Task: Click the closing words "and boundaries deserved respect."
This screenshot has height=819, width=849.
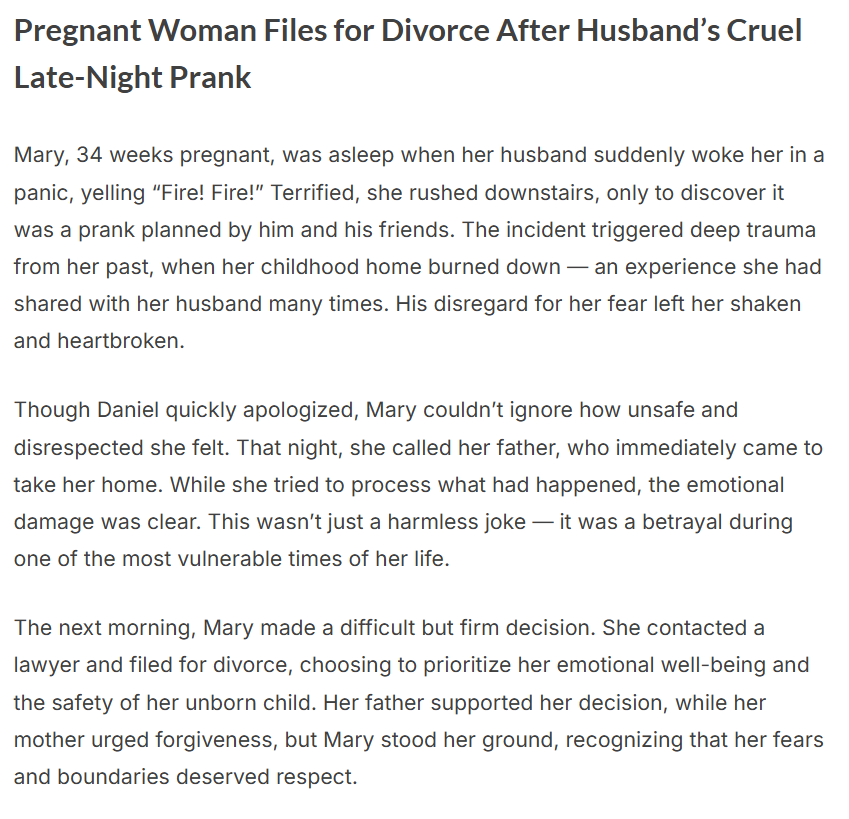Action: (185, 776)
